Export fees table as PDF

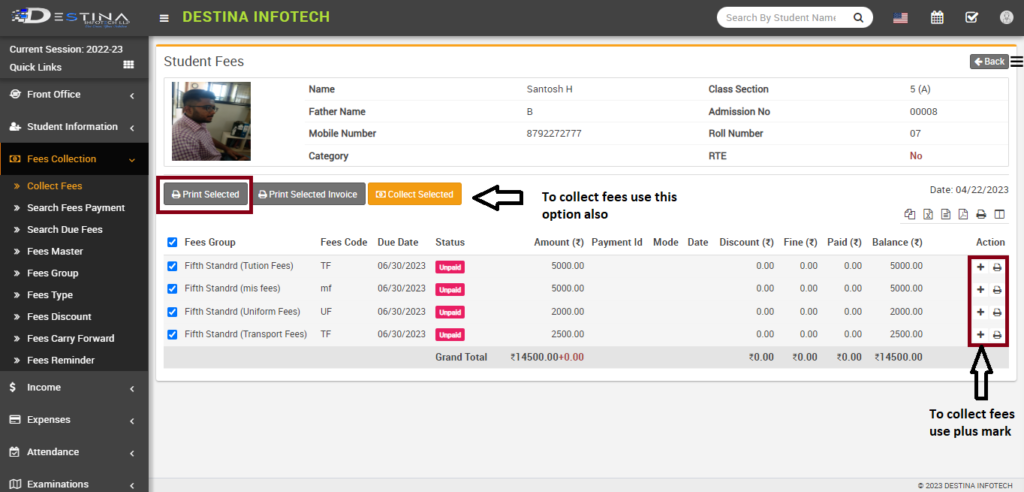click(962, 214)
